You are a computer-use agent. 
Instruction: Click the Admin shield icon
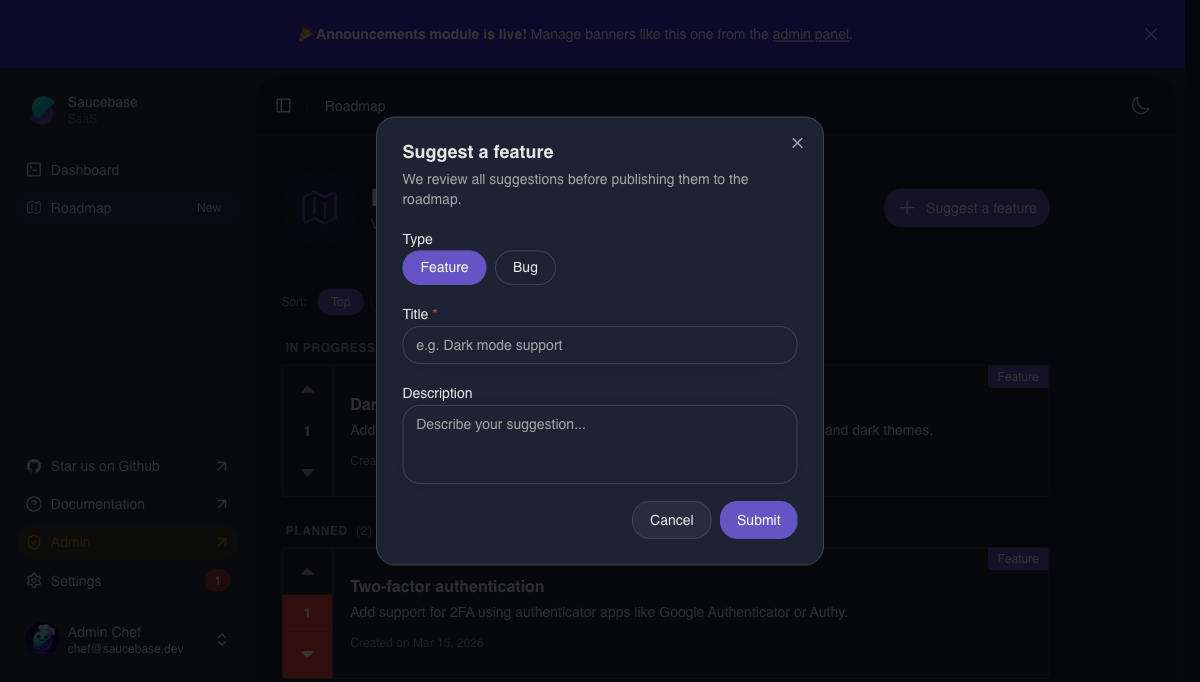33,541
